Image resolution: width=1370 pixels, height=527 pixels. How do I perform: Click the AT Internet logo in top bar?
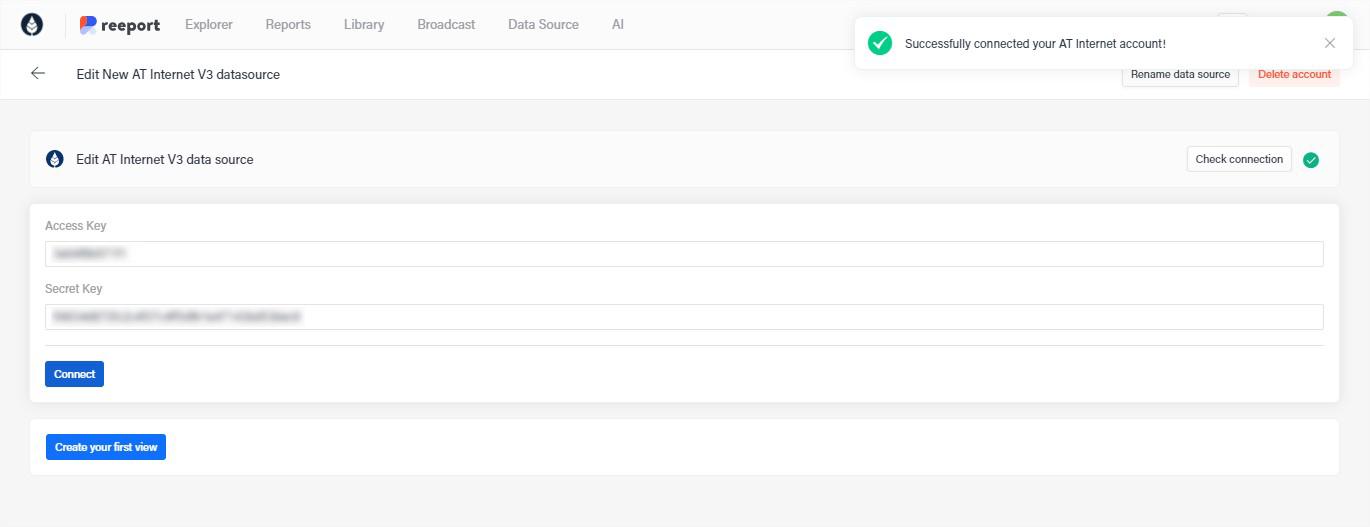[32, 25]
